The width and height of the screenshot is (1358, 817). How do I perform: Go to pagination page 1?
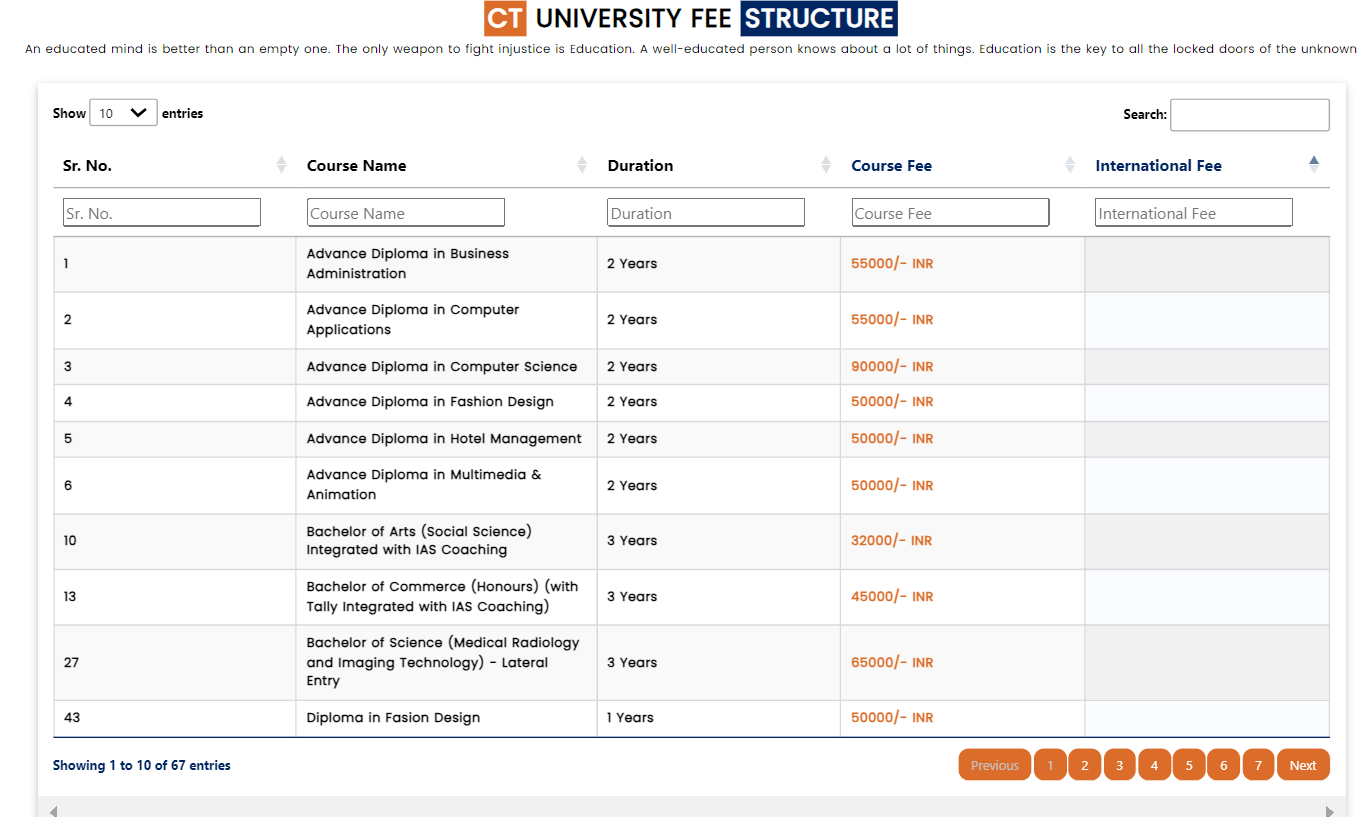(1050, 765)
